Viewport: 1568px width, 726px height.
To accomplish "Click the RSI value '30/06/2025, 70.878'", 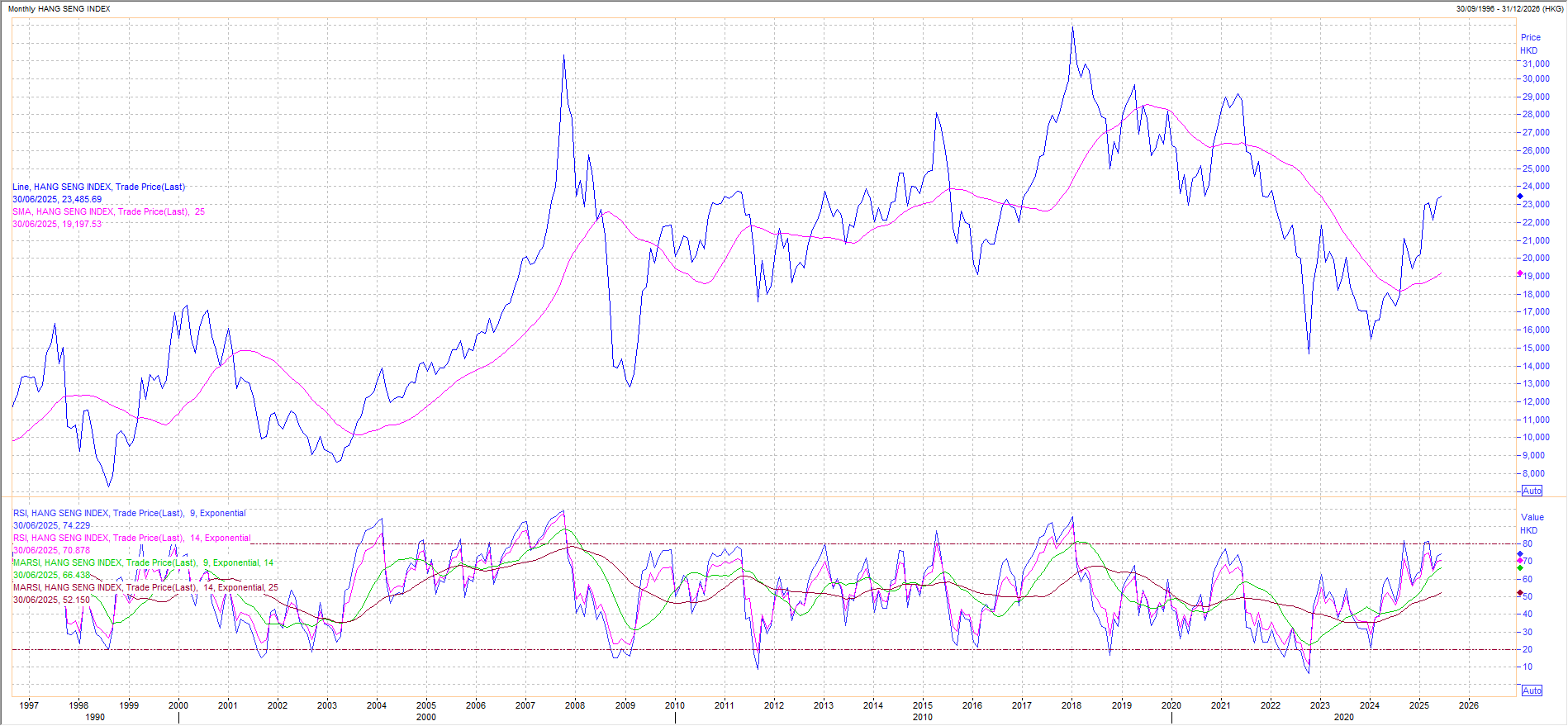I will tap(51, 551).
